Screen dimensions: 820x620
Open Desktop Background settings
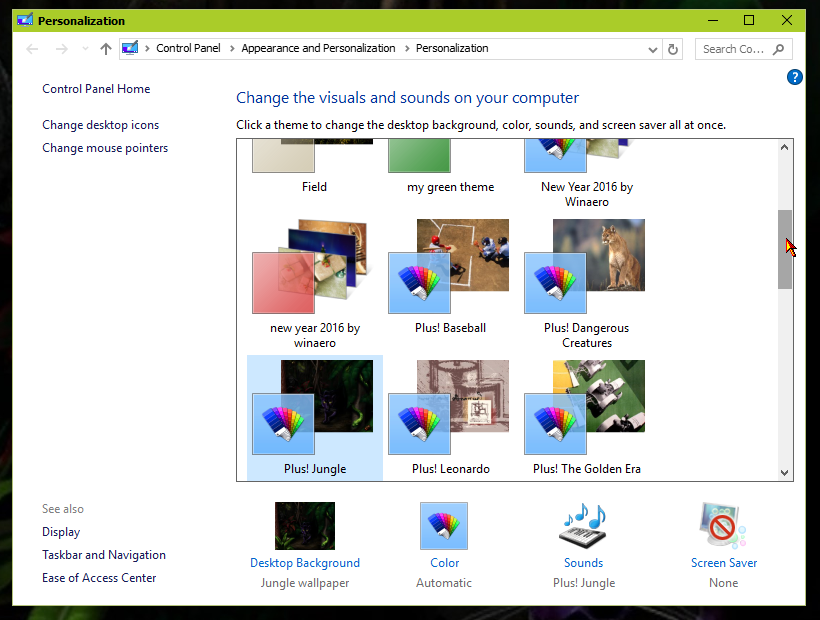coord(304,525)
